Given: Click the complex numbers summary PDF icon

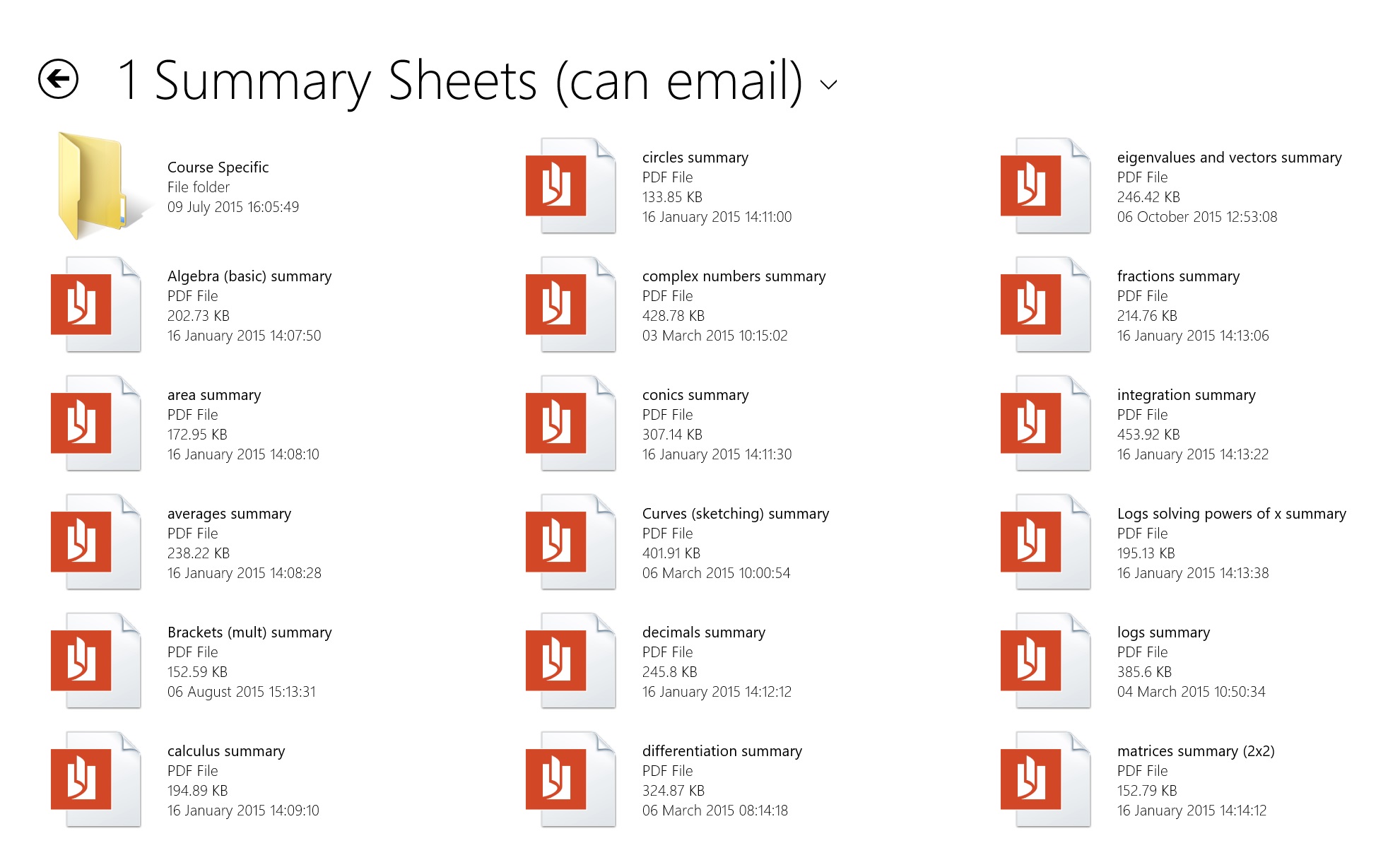Looking at the screenshot, I should click(570, 305).
